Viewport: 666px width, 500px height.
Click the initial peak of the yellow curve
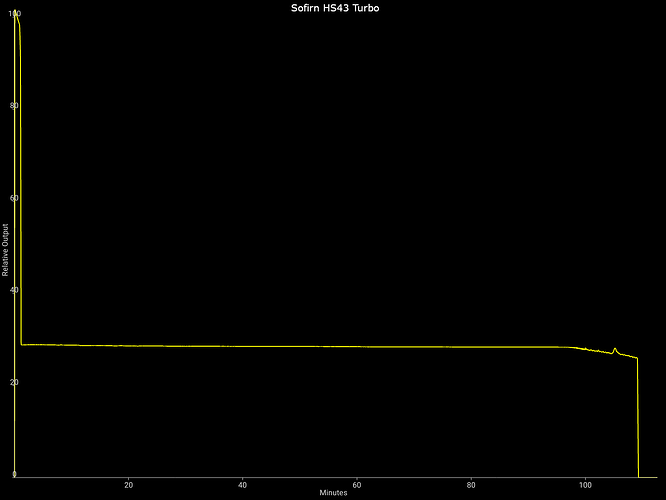[x=16, y=14]
